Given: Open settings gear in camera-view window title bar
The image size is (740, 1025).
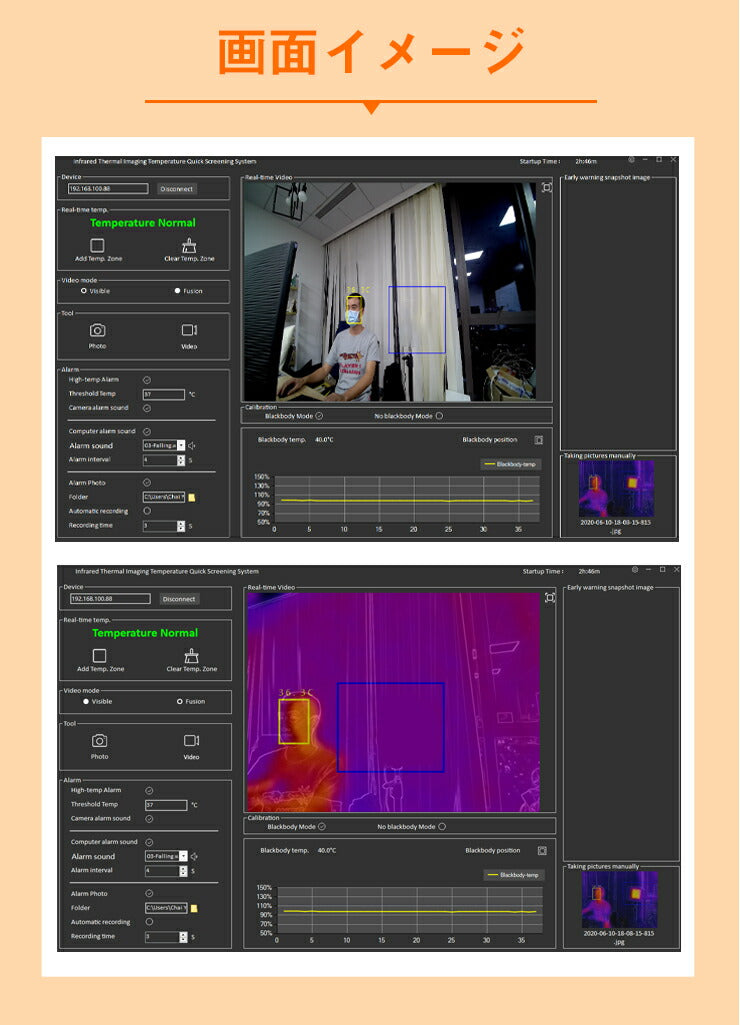Looking at the screenshot, I should (632, 160).
